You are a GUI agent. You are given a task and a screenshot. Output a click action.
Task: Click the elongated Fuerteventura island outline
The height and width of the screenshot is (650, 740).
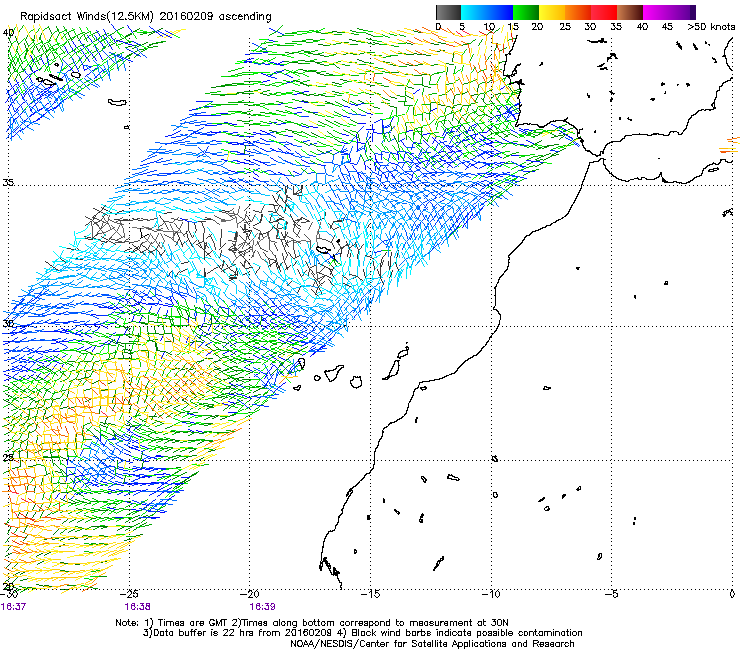point(391,370)
